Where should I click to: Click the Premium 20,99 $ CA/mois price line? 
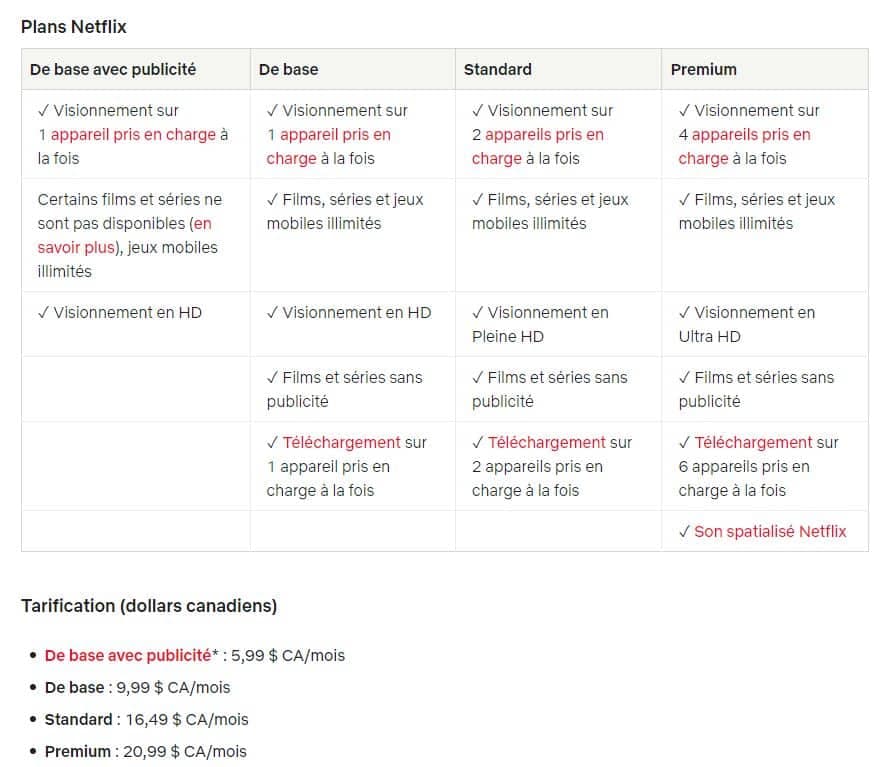tap(146, 751)
